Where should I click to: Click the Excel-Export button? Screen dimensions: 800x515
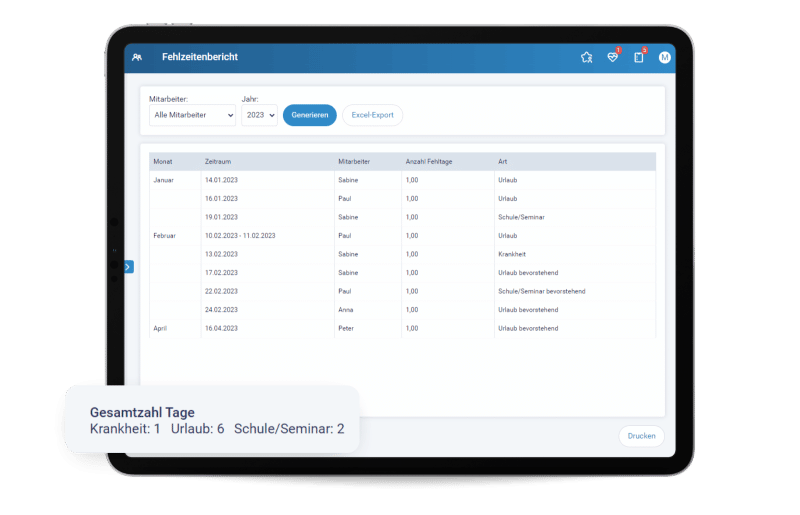coord(373,115)
